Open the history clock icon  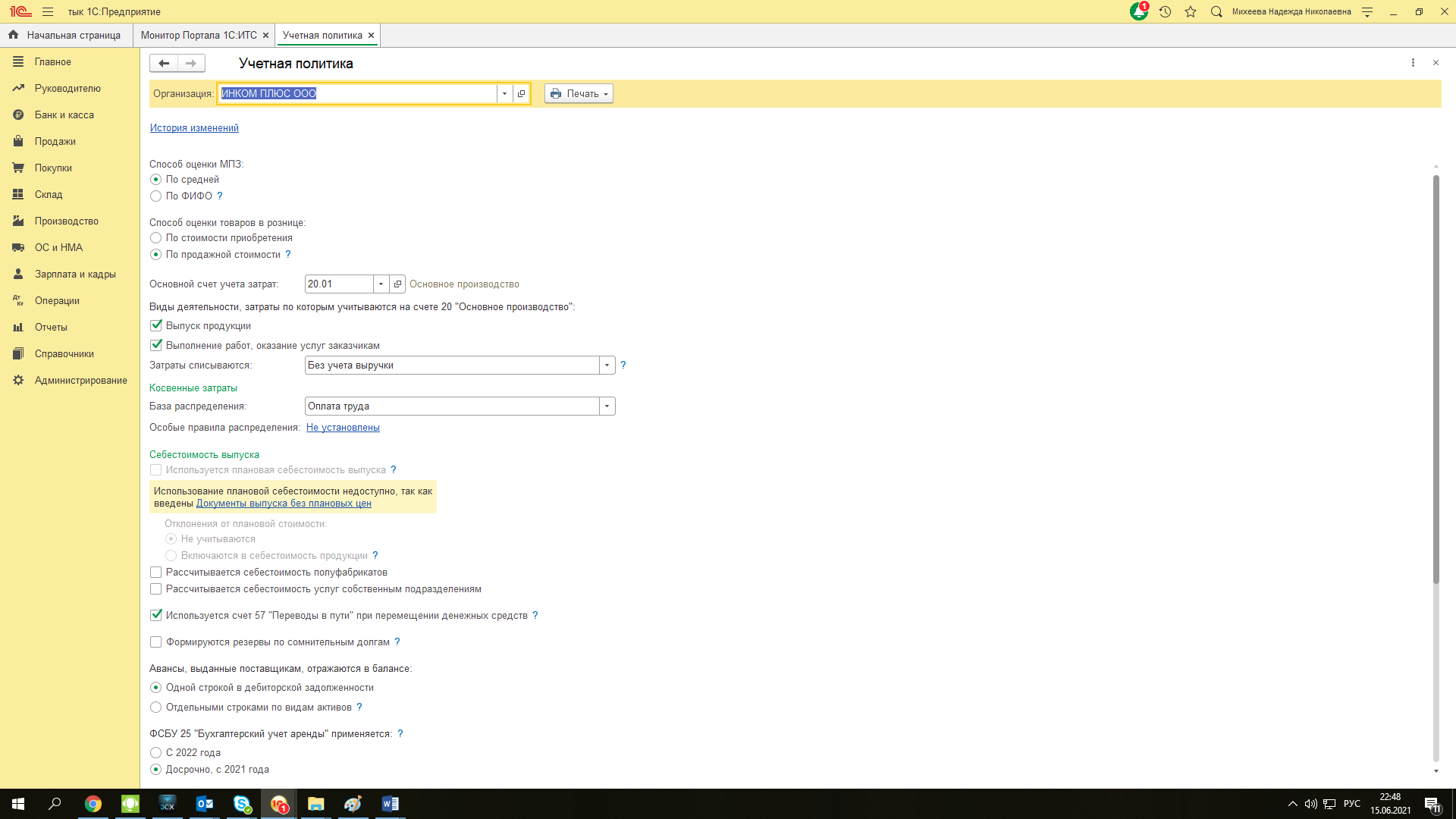coord(1165,11)
